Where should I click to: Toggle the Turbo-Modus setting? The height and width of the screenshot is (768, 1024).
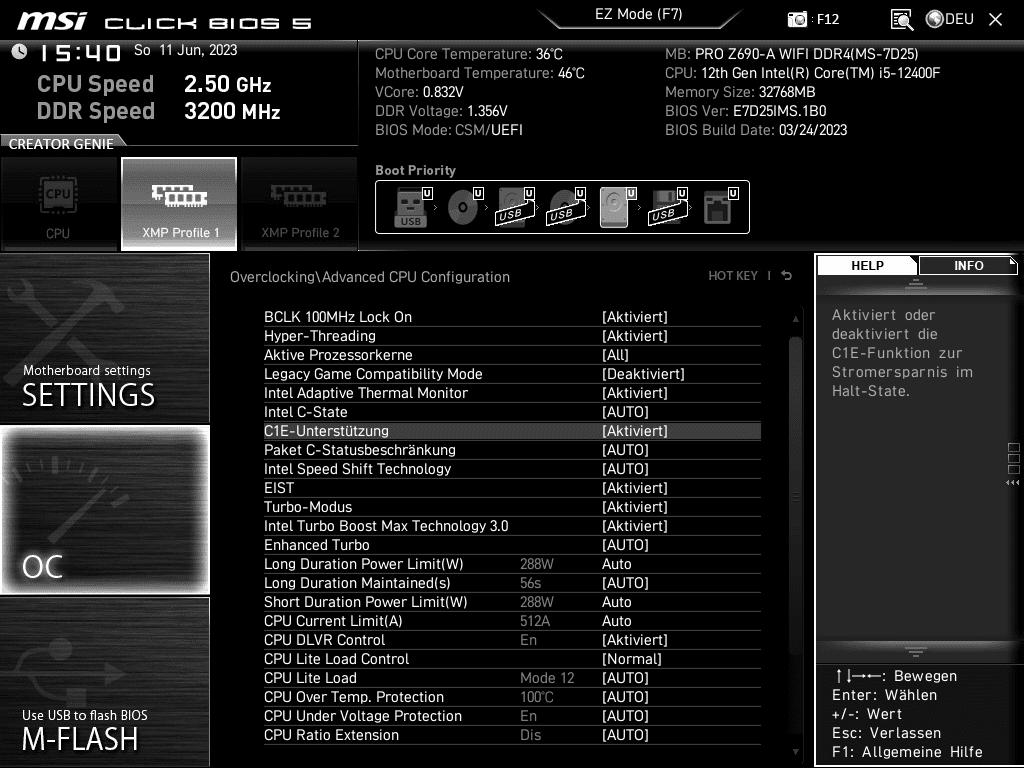512,507
